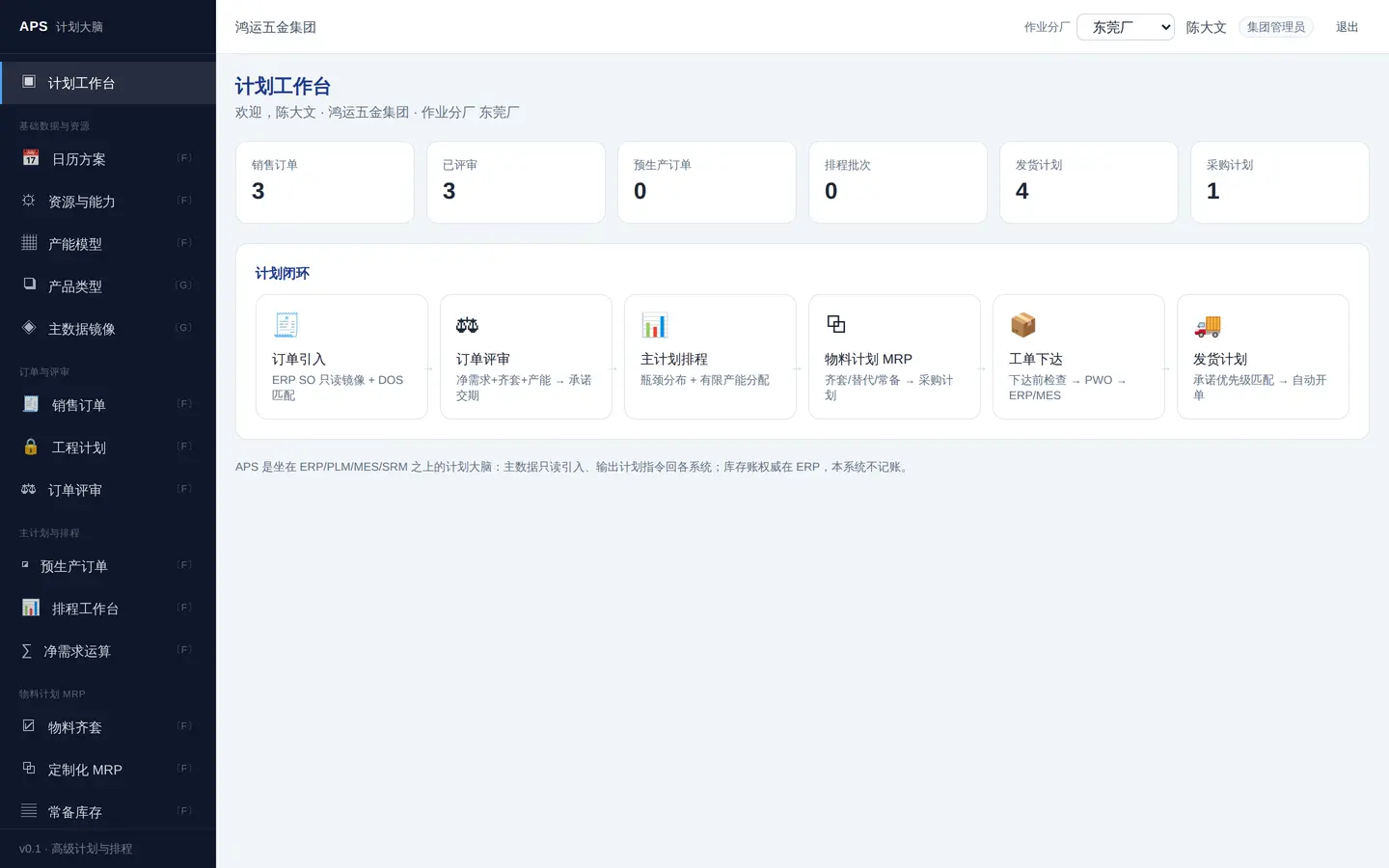
Task: Click the icon beside 定制化 MRP
Action: [29, 769]
